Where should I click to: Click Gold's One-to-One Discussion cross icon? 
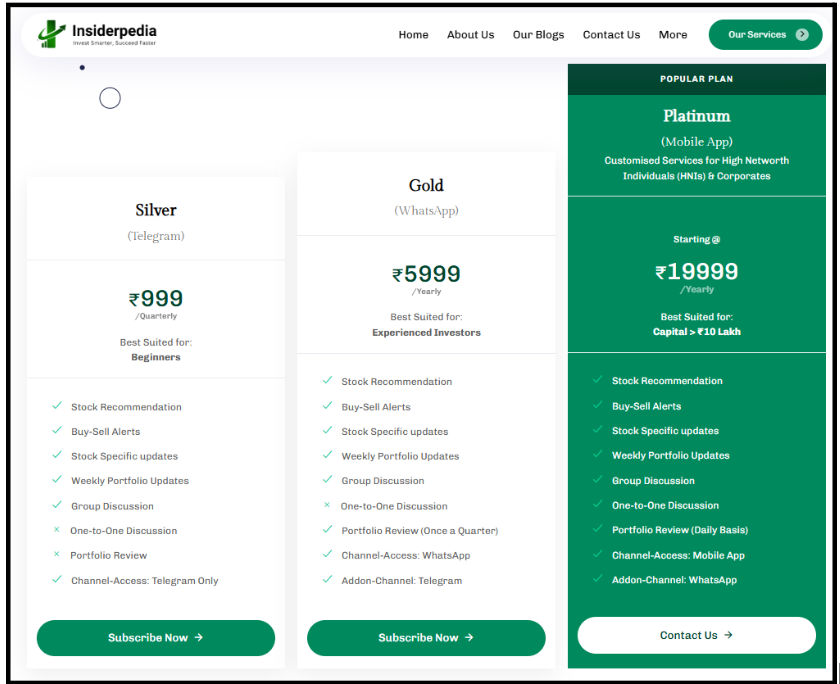(x=327, y=505)
